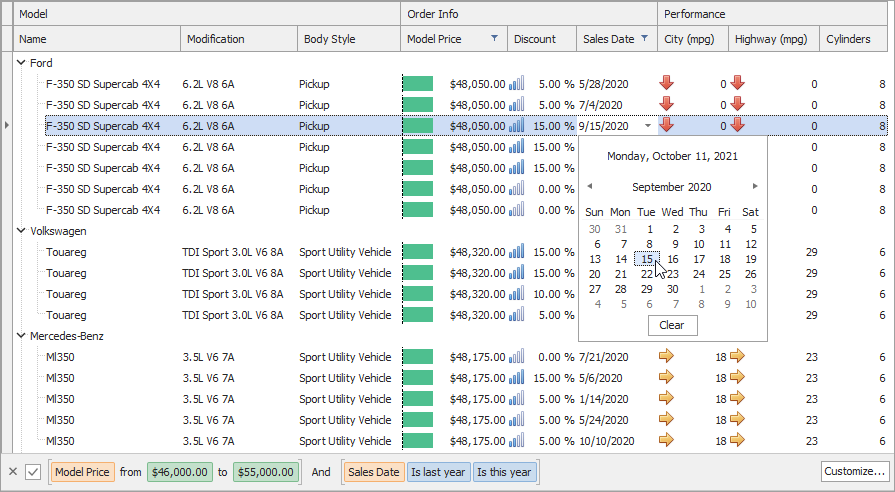Viewport: 895px width, 492px height.
Task: Collapse the Volkswagen group row
Action: [21, 231]
